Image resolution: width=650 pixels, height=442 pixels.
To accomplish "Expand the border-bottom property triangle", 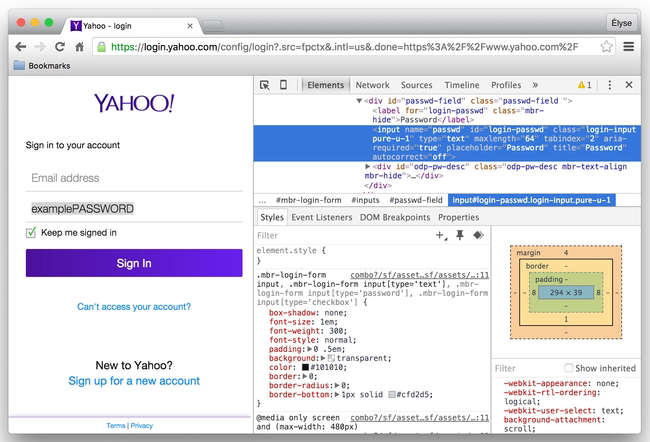I will tap(337, 394).
